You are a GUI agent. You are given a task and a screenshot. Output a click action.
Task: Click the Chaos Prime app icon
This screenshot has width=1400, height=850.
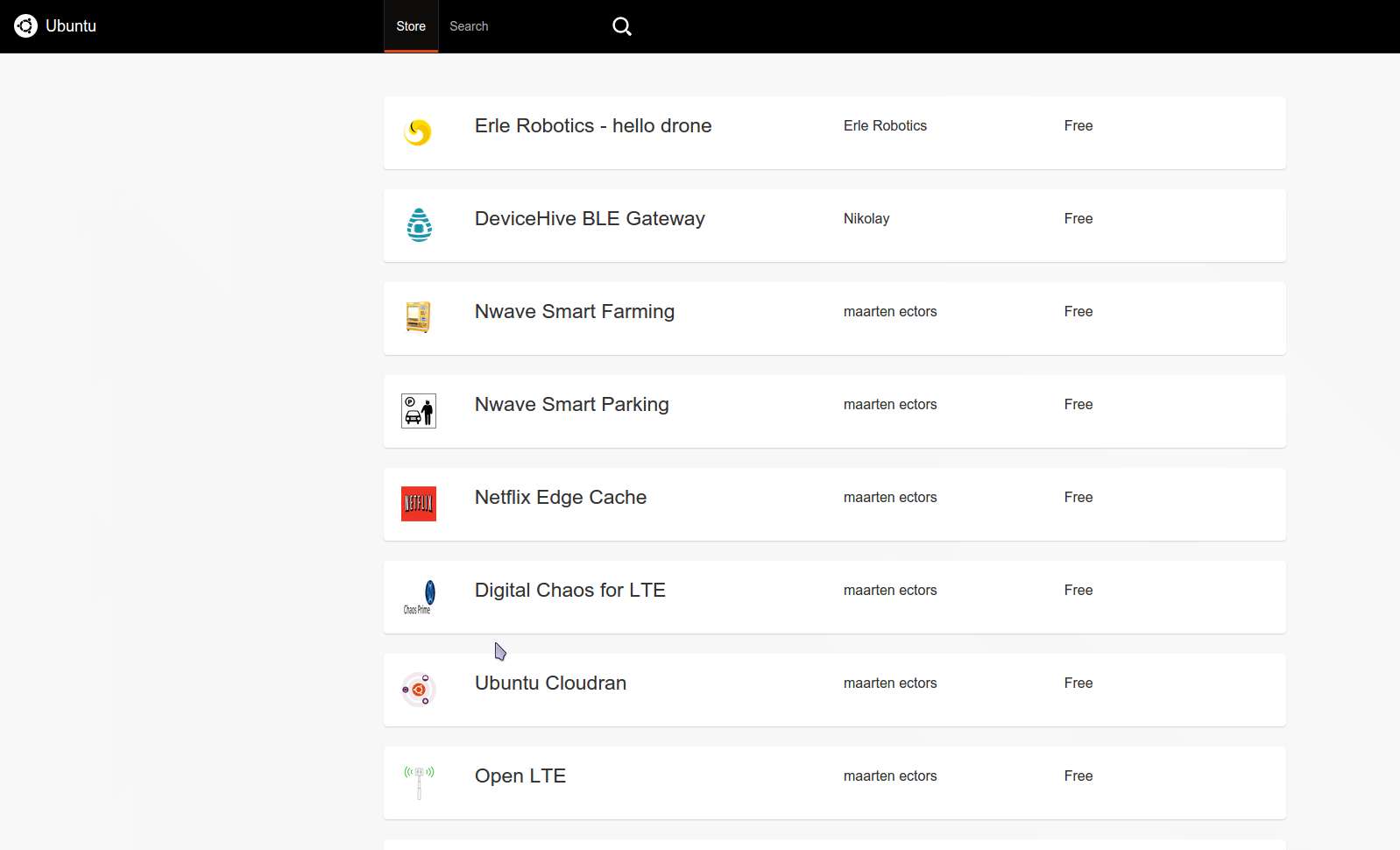coord(419,597)
